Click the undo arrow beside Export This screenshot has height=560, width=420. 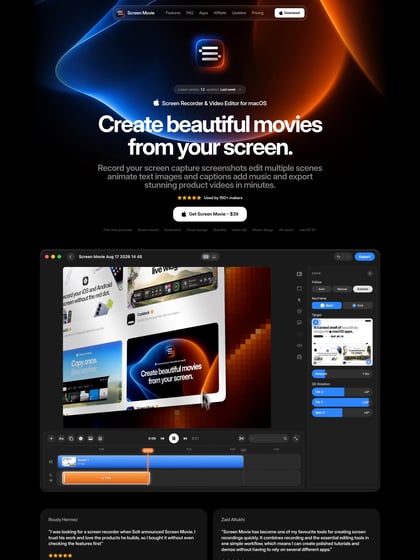tap(338, 256)
